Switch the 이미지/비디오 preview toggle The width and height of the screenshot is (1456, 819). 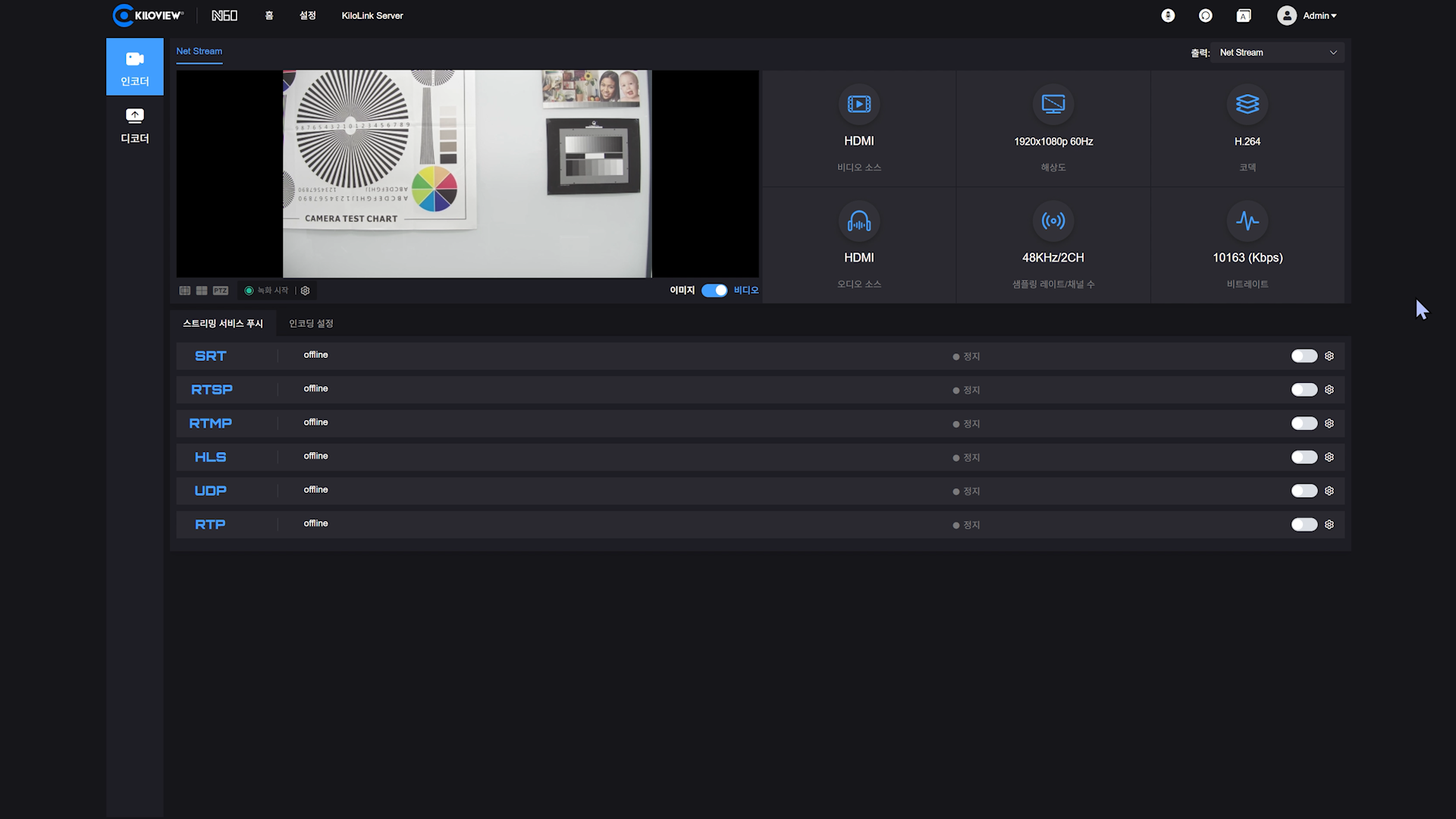(x=714, y=290)
